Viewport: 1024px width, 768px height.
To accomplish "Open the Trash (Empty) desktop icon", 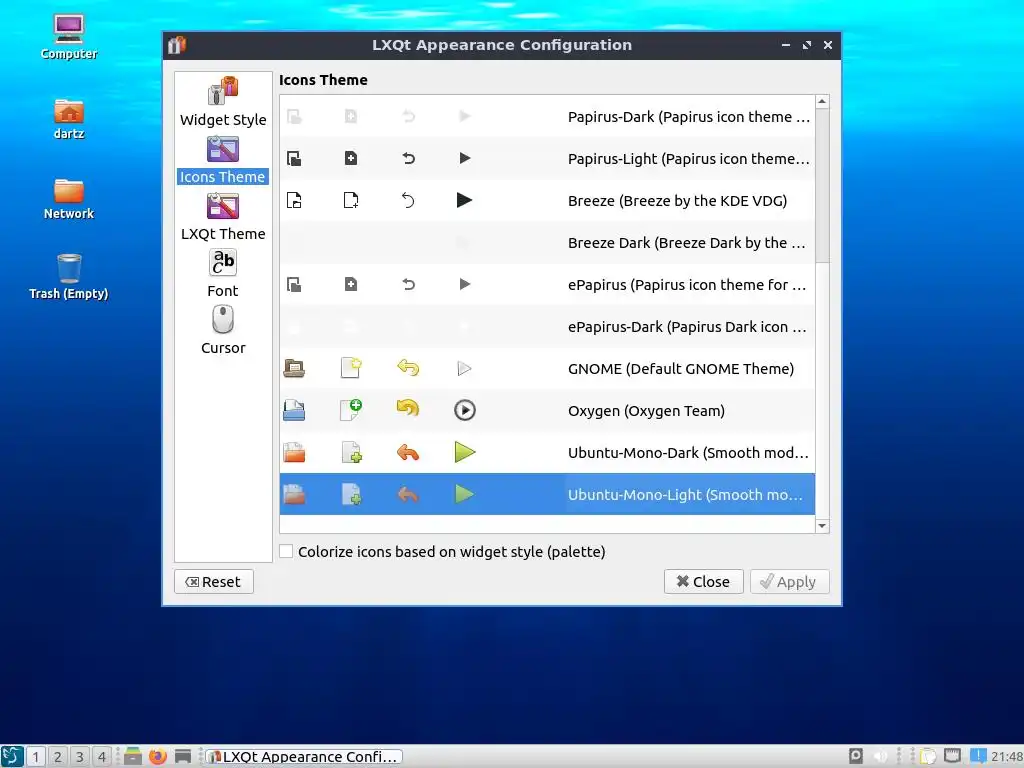I will (69, 277).
